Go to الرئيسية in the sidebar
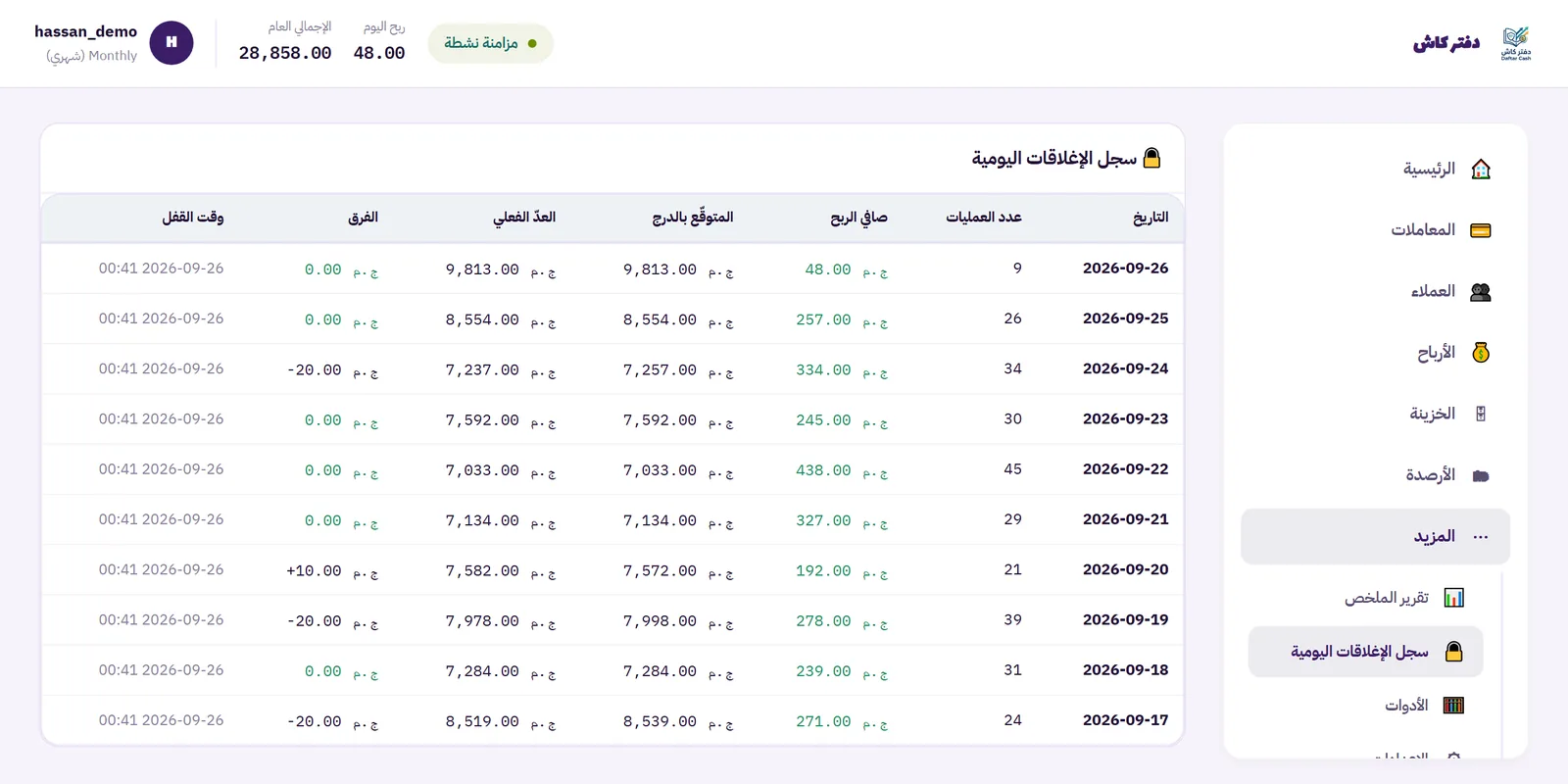Viewport: 1568px width, 784px height. pyautogui.click(x=1376, y=169)
